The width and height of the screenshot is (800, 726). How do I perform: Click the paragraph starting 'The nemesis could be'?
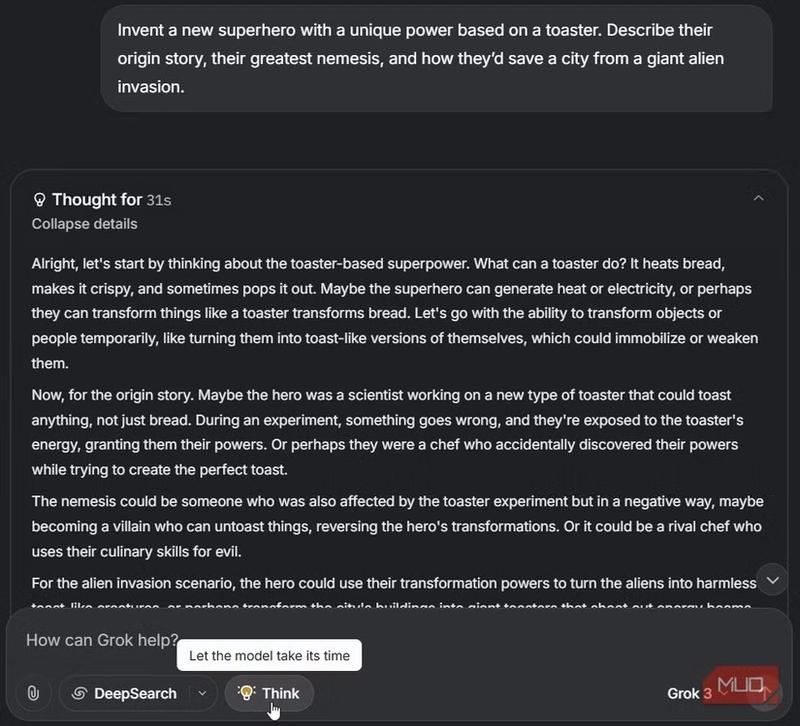(396, 526)
